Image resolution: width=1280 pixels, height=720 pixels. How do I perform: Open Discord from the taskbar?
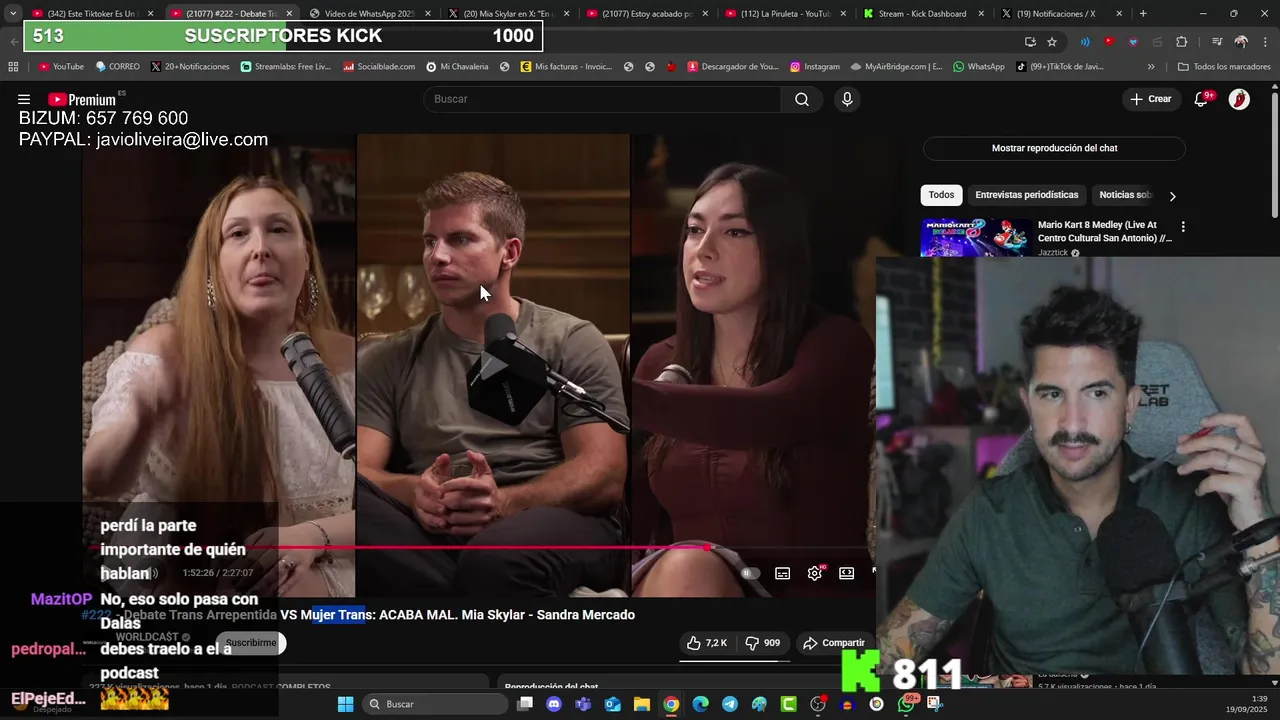coord(554,704)
